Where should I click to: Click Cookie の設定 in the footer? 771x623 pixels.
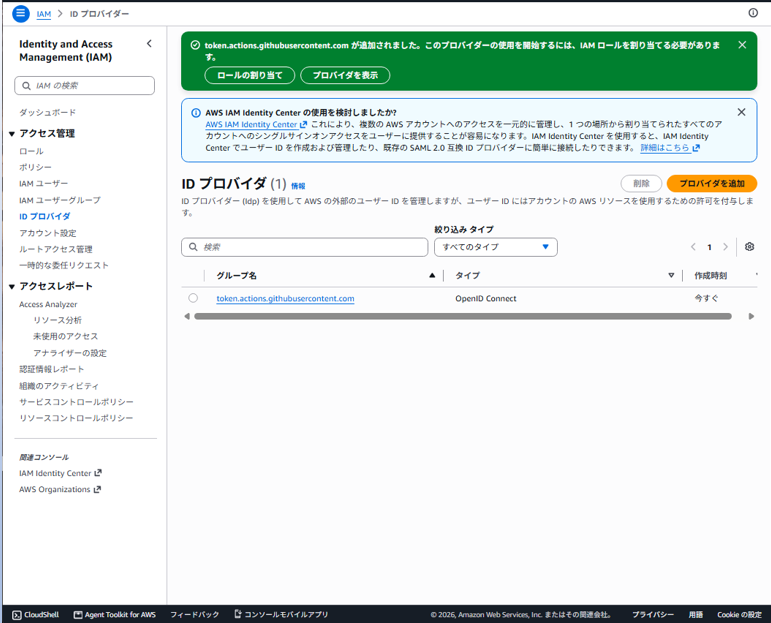tap(739, 615)
